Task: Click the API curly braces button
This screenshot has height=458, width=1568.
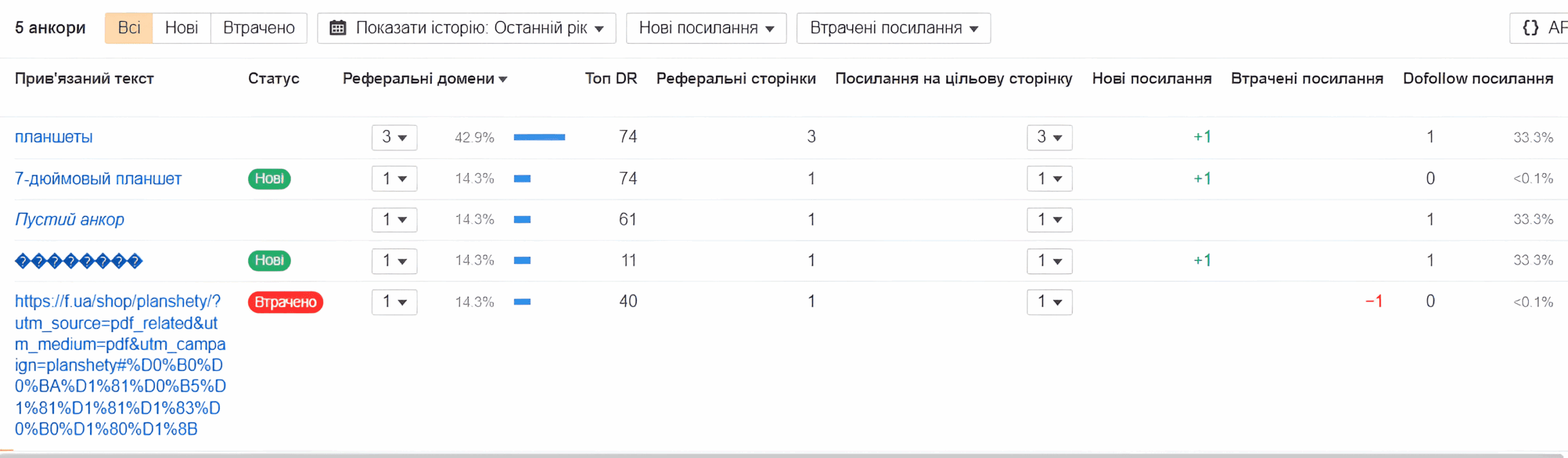Action: point(1539,28)
